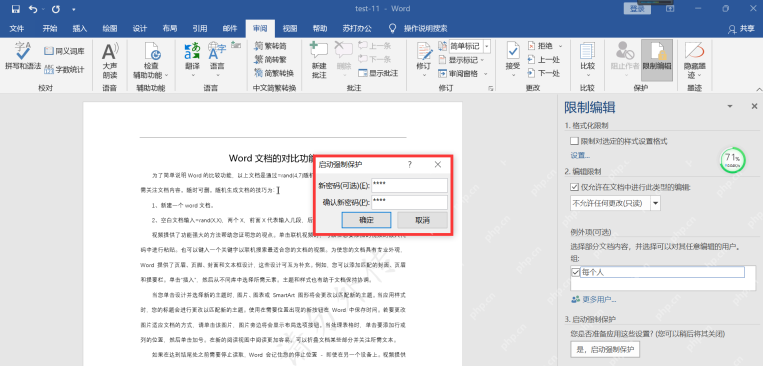Viewport: 763px width, 366px height.
Task: Switch to the 布局 tab
Action: (x=170, y=28)
